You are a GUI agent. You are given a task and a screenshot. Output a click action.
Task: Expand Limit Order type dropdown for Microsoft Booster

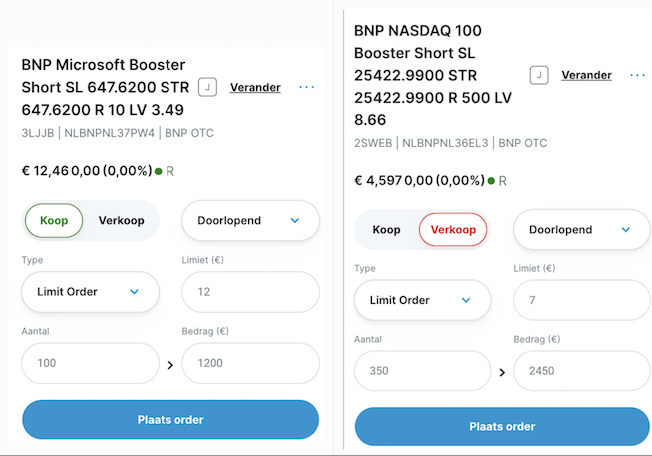90,292
